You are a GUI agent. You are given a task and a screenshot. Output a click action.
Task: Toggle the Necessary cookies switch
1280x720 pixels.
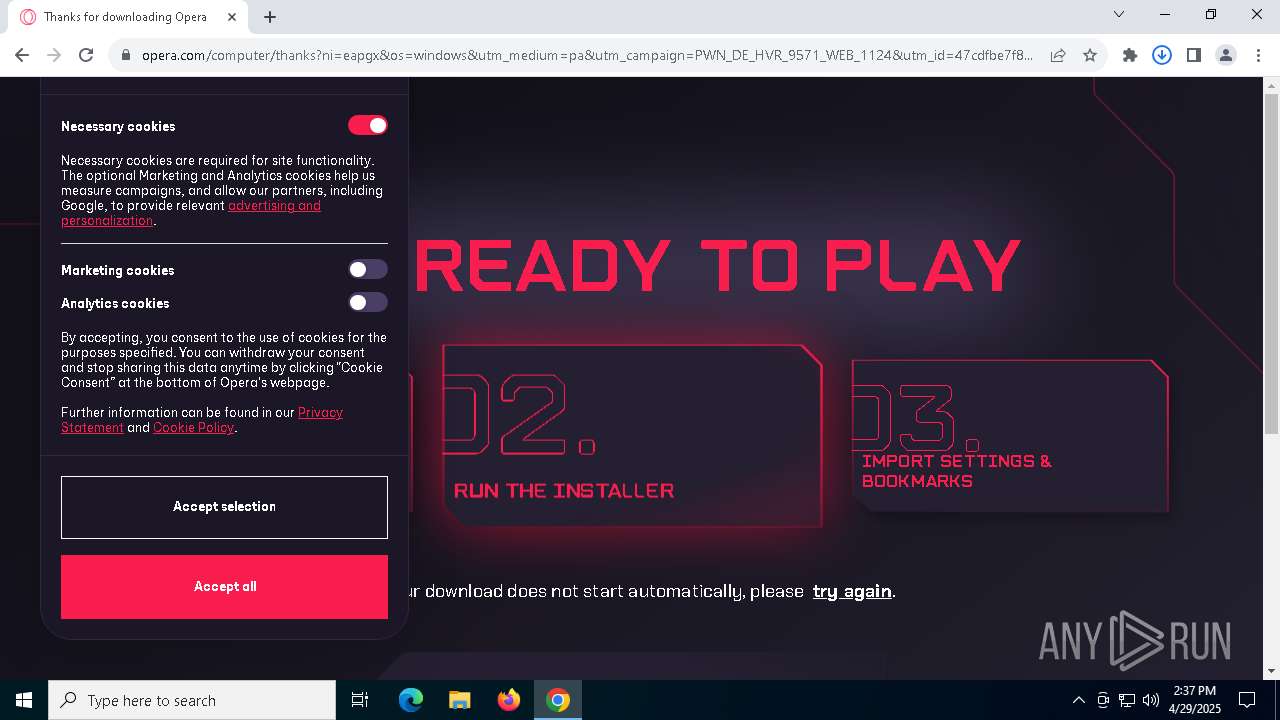click(x=367, y=125)
